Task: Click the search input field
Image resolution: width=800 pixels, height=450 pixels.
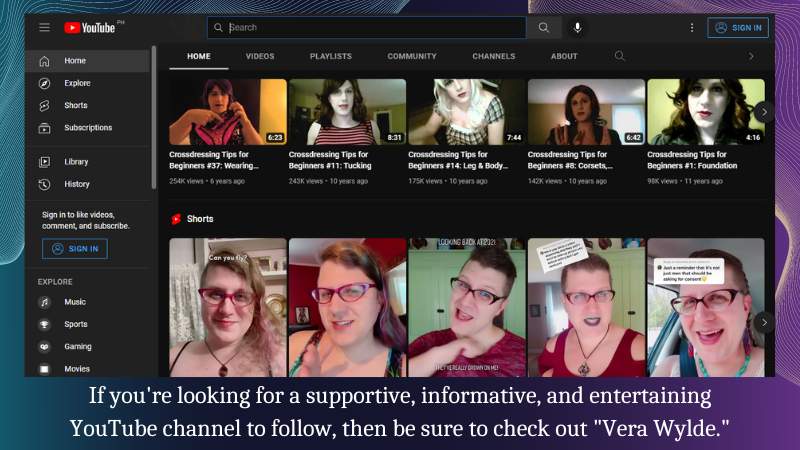Action: [370, 28]
